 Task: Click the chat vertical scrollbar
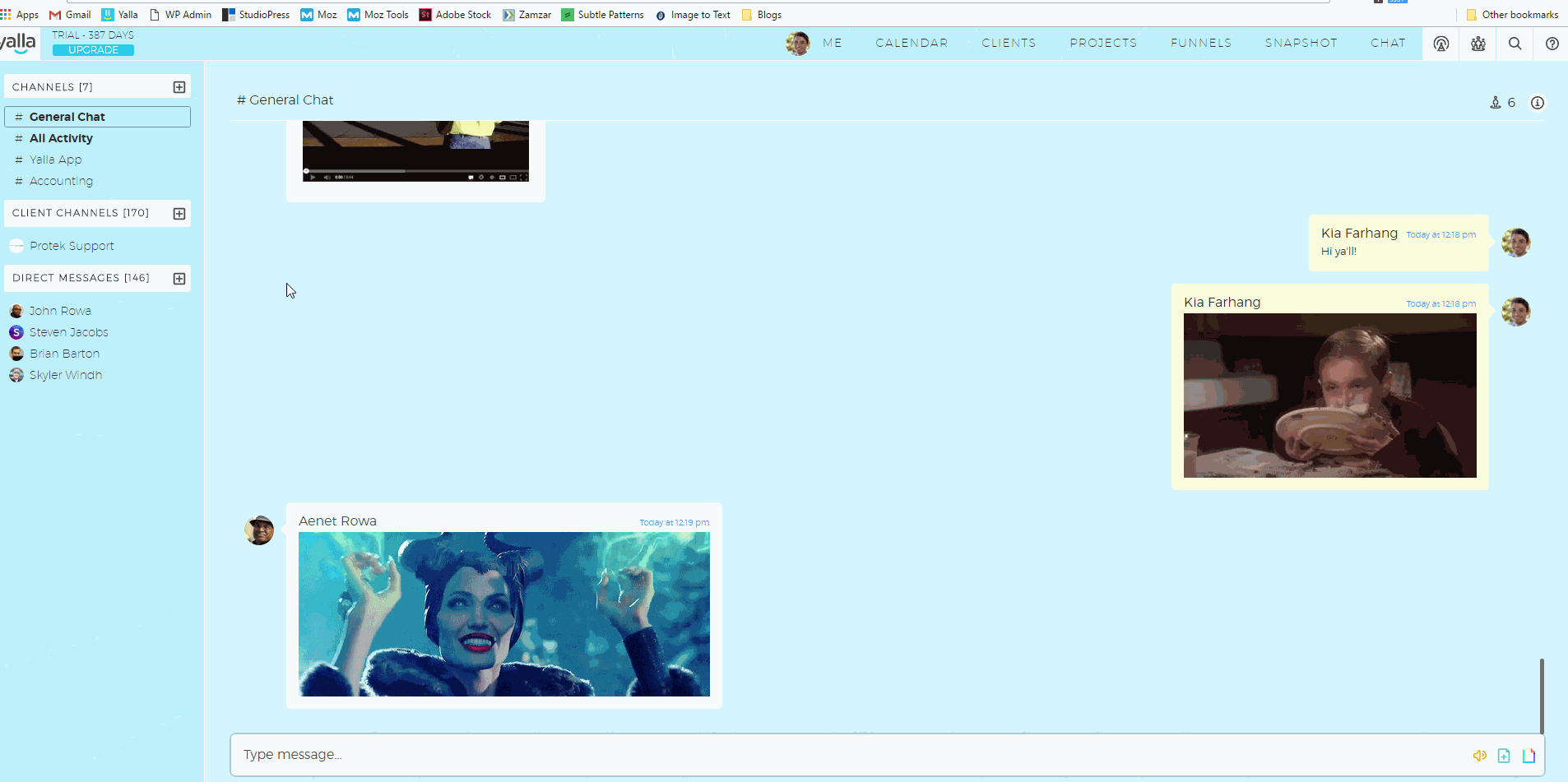pyautogui.click(x=1542, y=695)
